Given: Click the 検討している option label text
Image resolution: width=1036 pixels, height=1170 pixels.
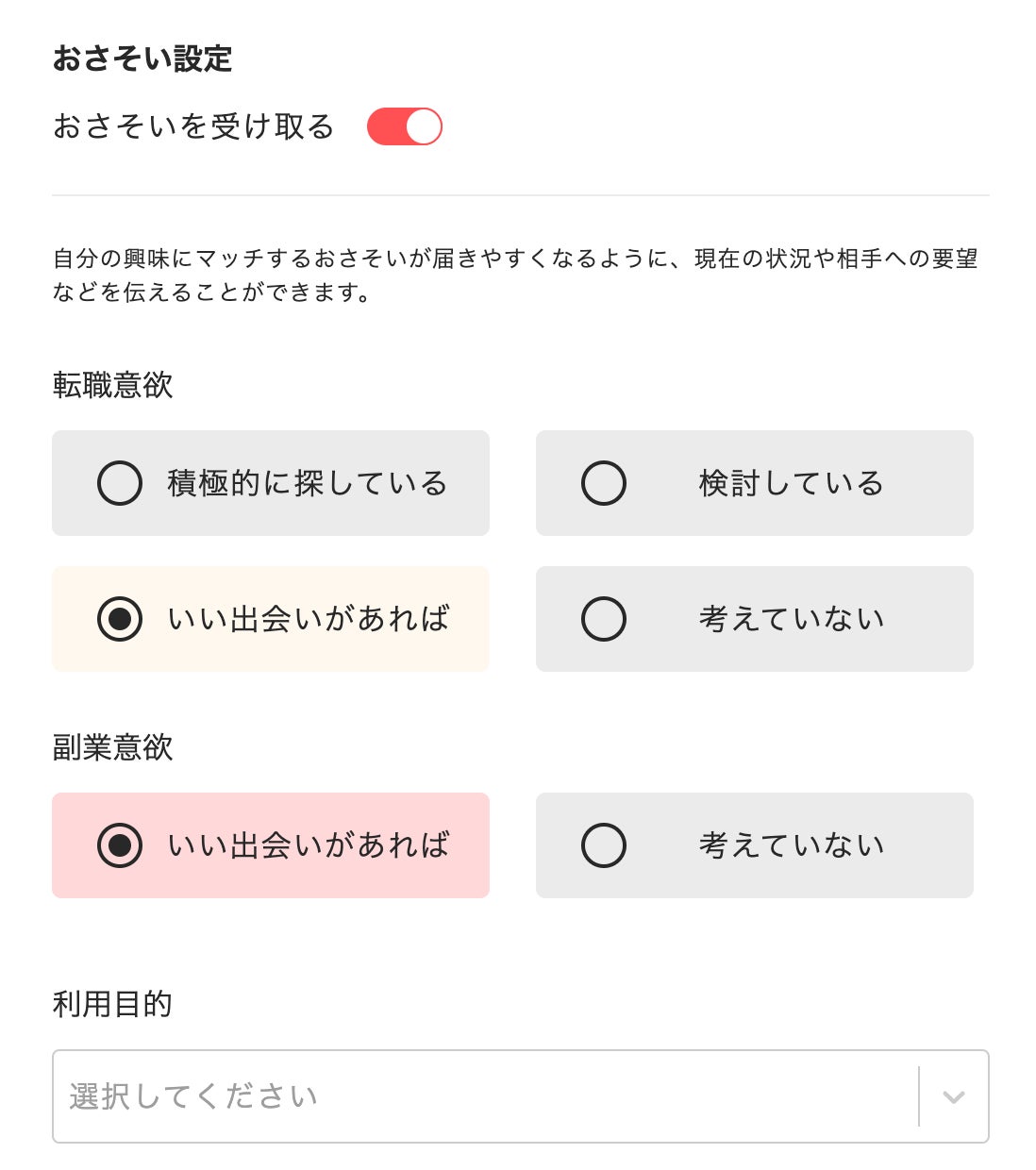Looking at the screenshot, I should 791,483.
